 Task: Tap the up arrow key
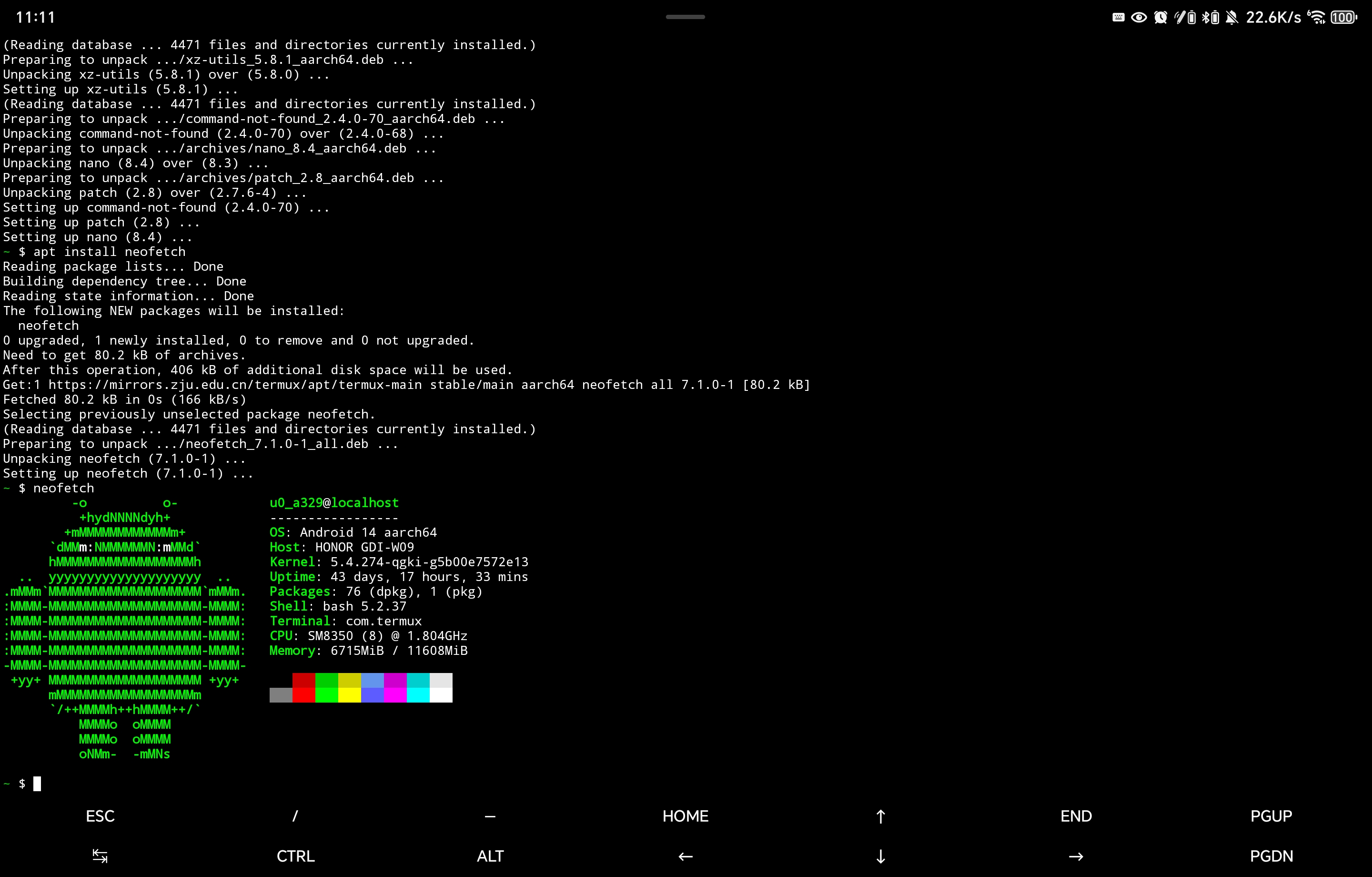[x=880, y=816]
